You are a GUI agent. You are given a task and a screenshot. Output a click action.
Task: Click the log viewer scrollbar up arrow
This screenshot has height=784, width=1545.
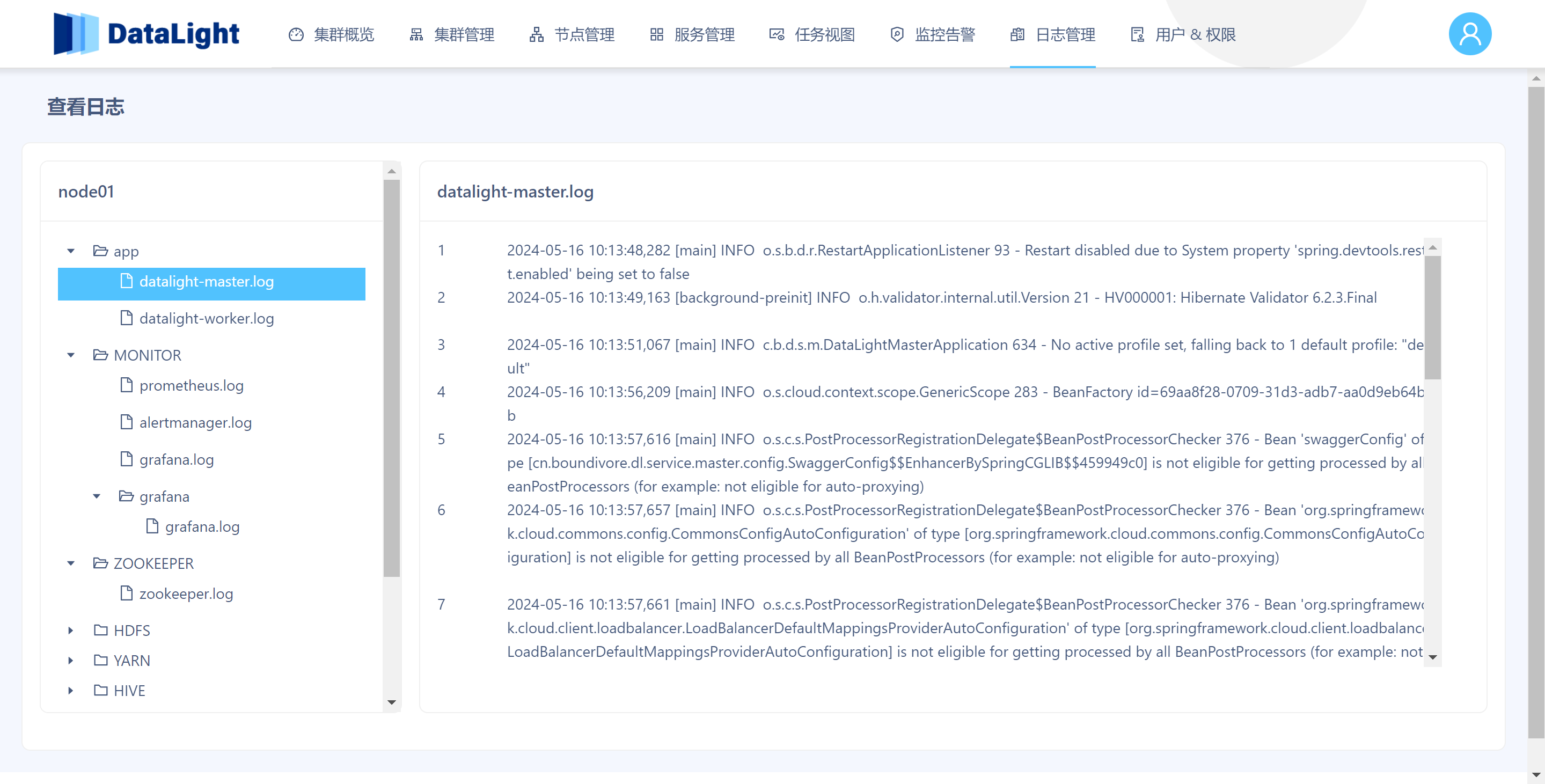tap(1433, 248)
